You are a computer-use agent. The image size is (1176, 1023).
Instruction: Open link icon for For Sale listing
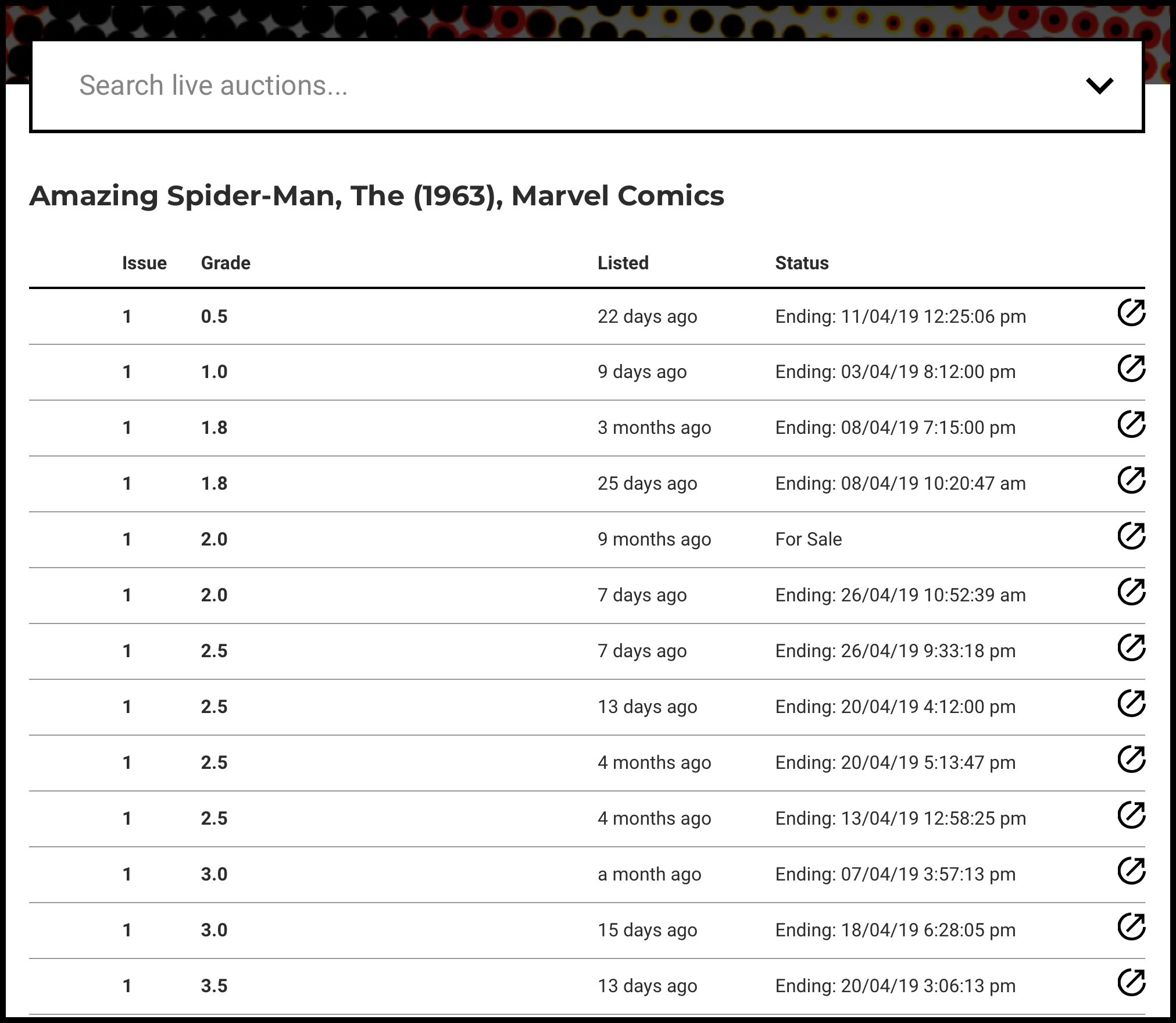click(x=1131, y=536)
